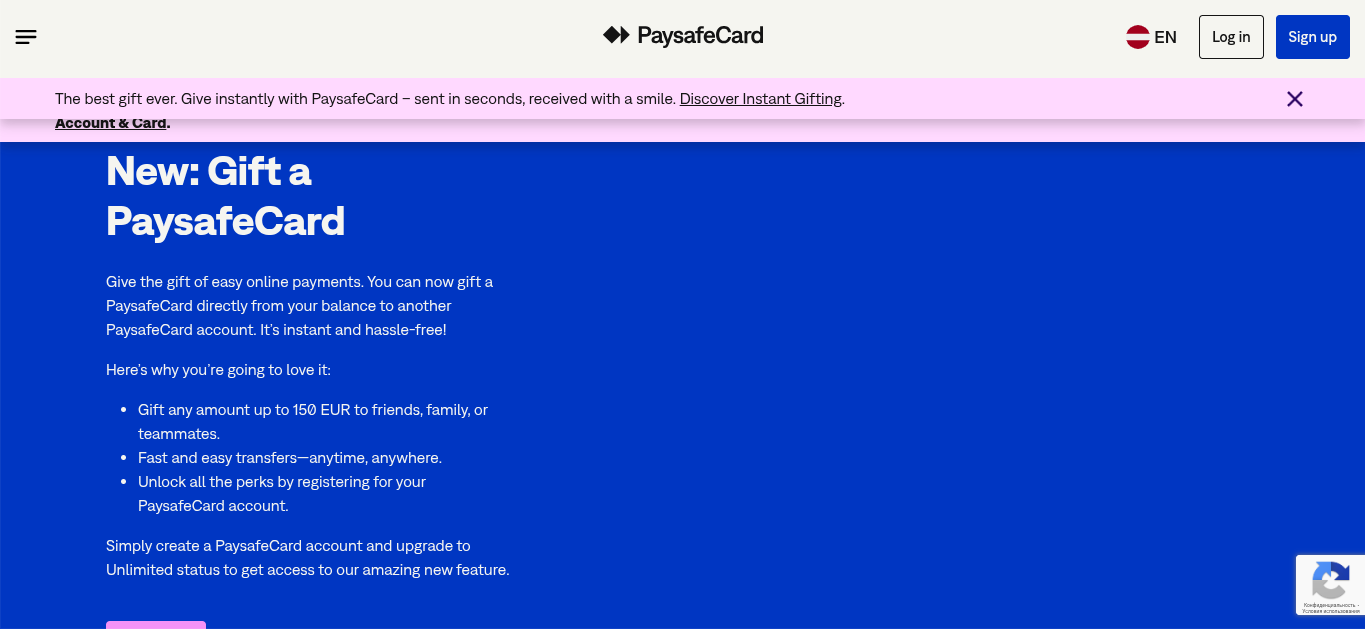Open the hamburger navigation menu
The height and width of the screenshot is (629, 1365).
point(26,37)
